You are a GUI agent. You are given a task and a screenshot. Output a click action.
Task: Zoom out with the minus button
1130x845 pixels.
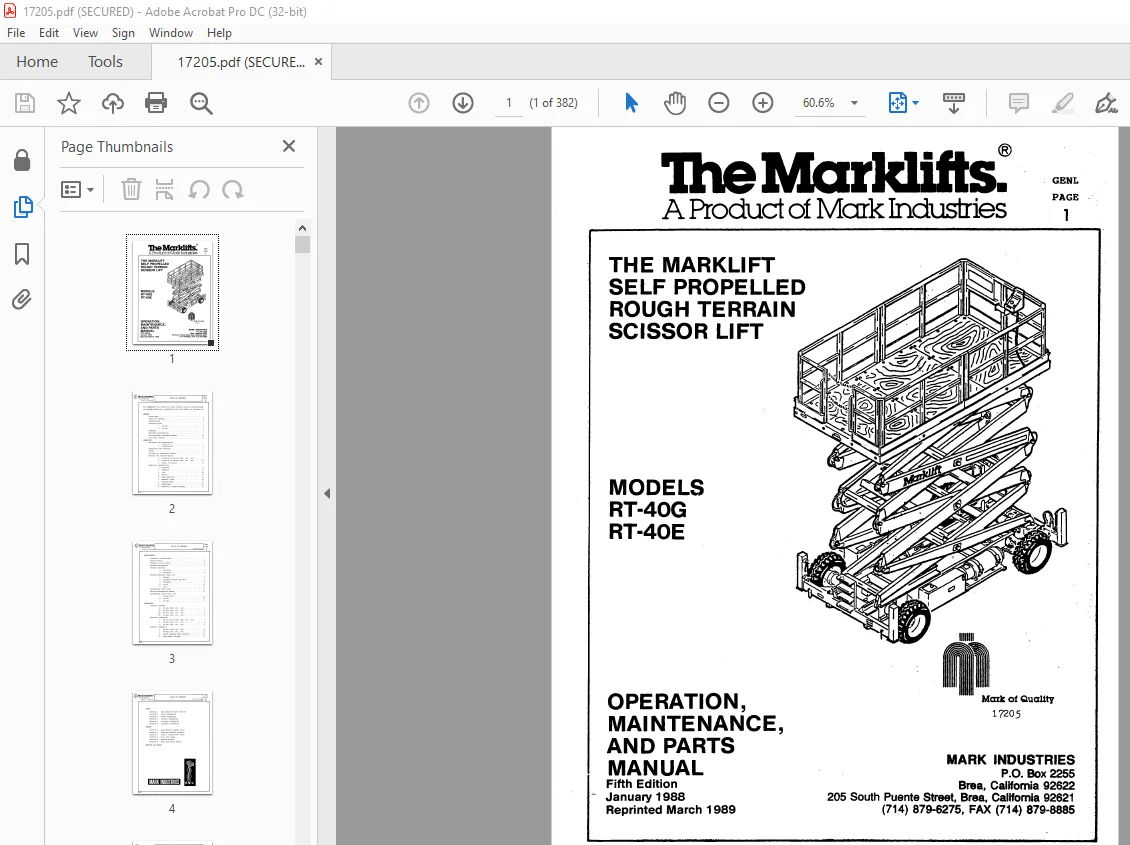[x=719, y=103]
